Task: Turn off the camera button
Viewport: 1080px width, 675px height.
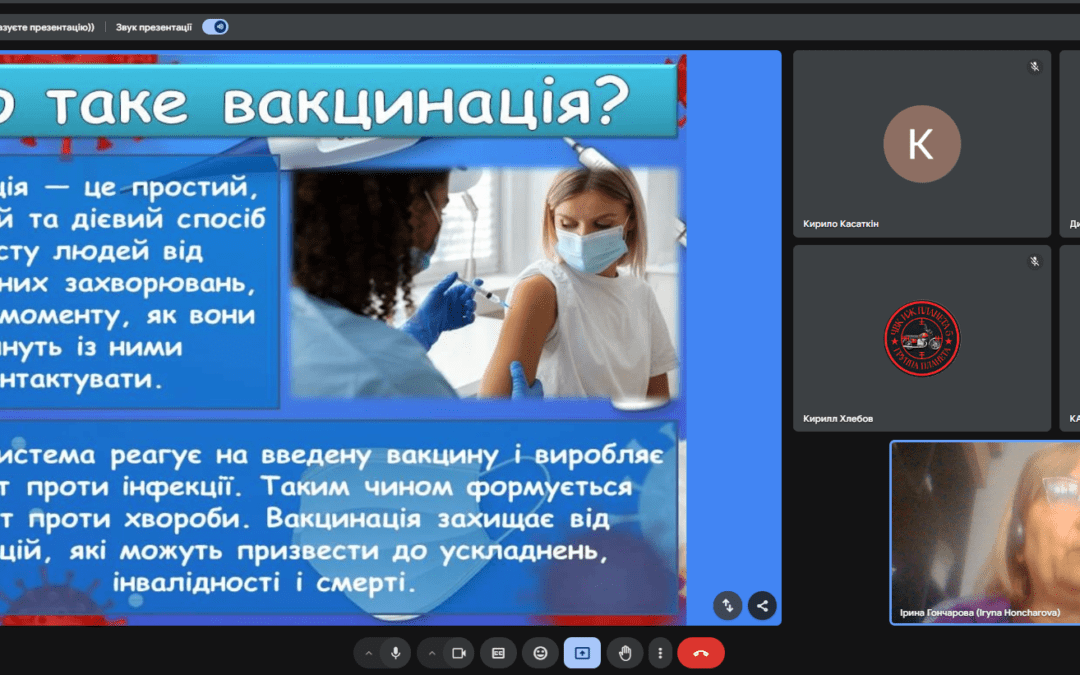Action: pos(459,653)
